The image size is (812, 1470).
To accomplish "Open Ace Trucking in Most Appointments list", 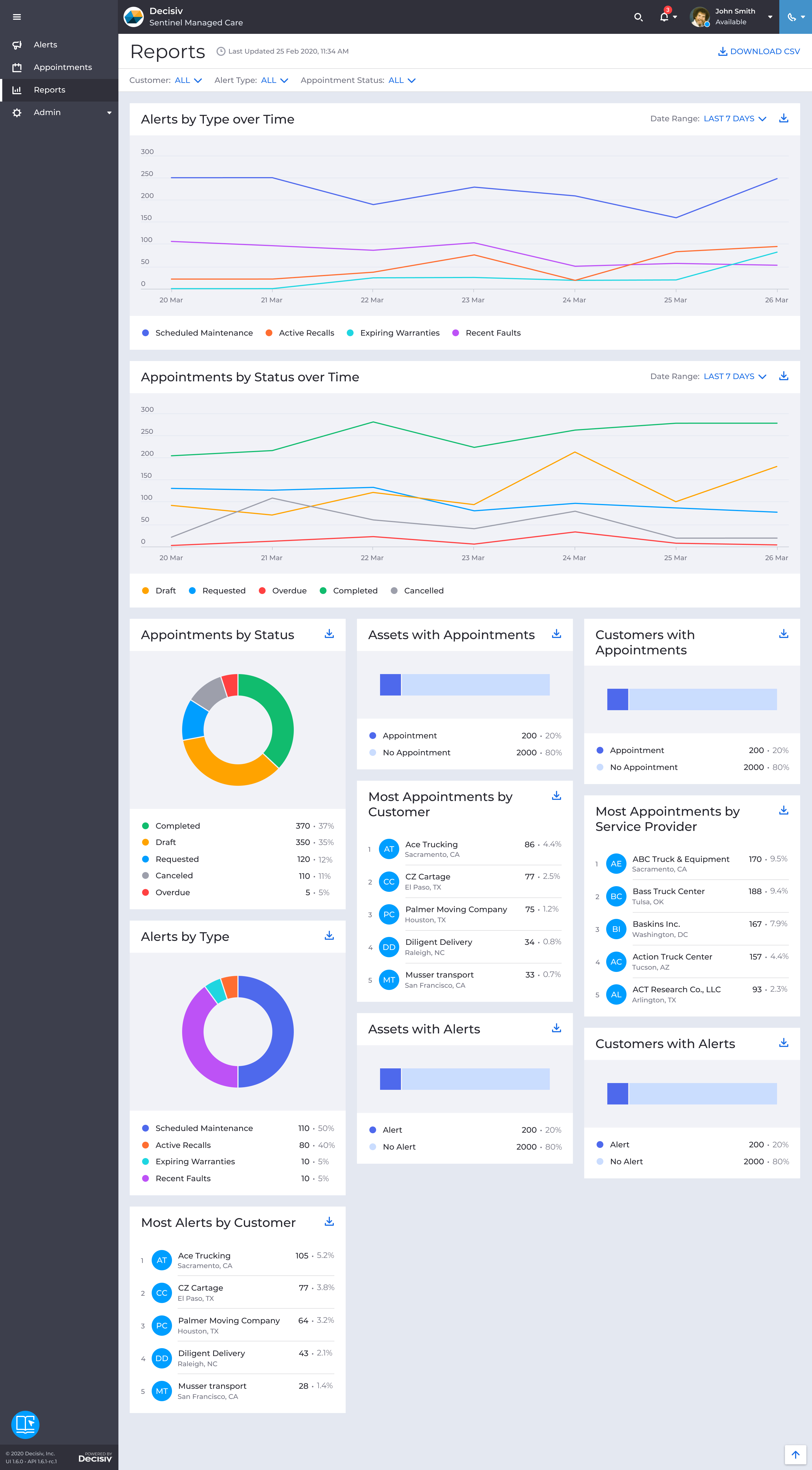I will [464, 849].
